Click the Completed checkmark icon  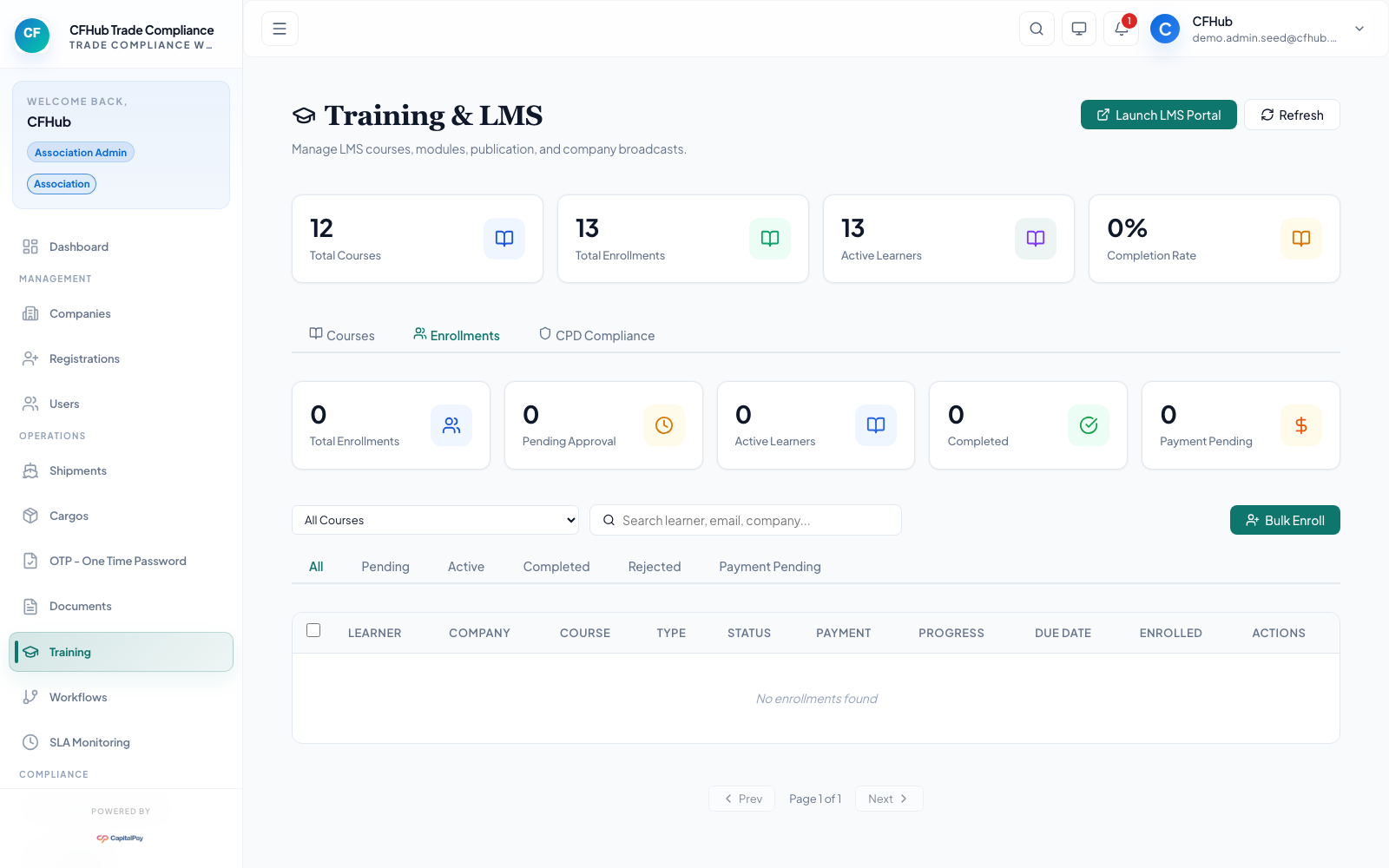[x=1088, y=425]
